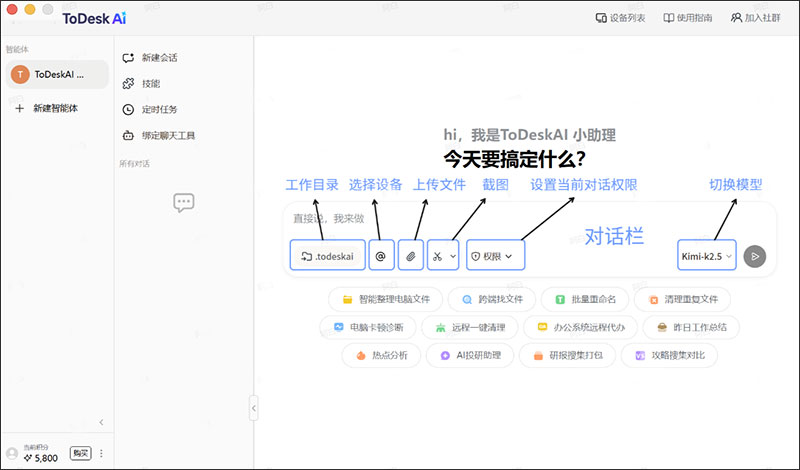This screenshot has width=800, height=470.
Task: Click the scissors screenshot icon
Action: tap(437, 256)
